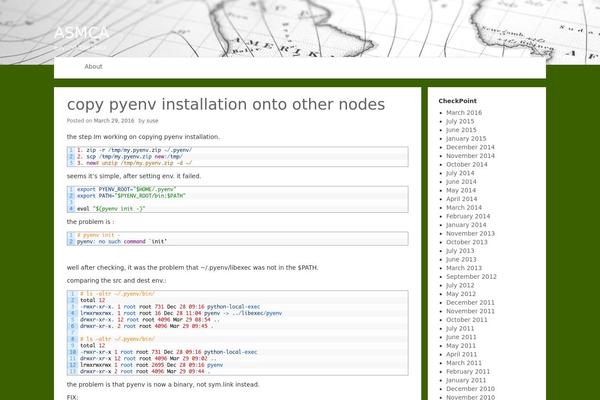Image resolution: width=600 pixels, height=400 pixels.
Task: Open November 2011 archive
Action: (470, 311)
